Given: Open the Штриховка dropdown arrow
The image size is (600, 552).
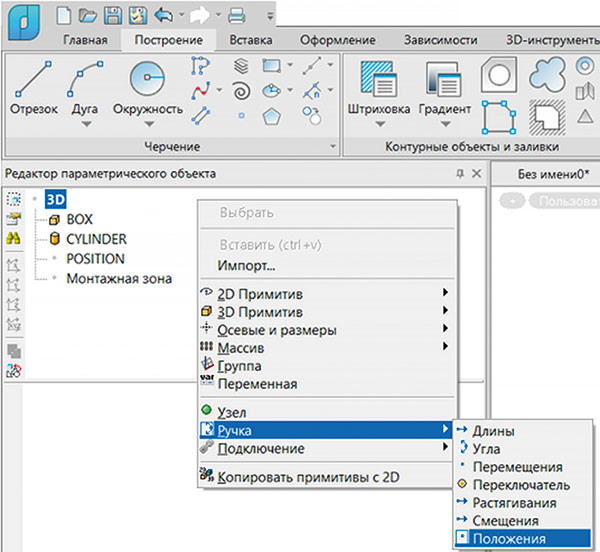Looking at the screenshot, I should (x=380, y=124).
